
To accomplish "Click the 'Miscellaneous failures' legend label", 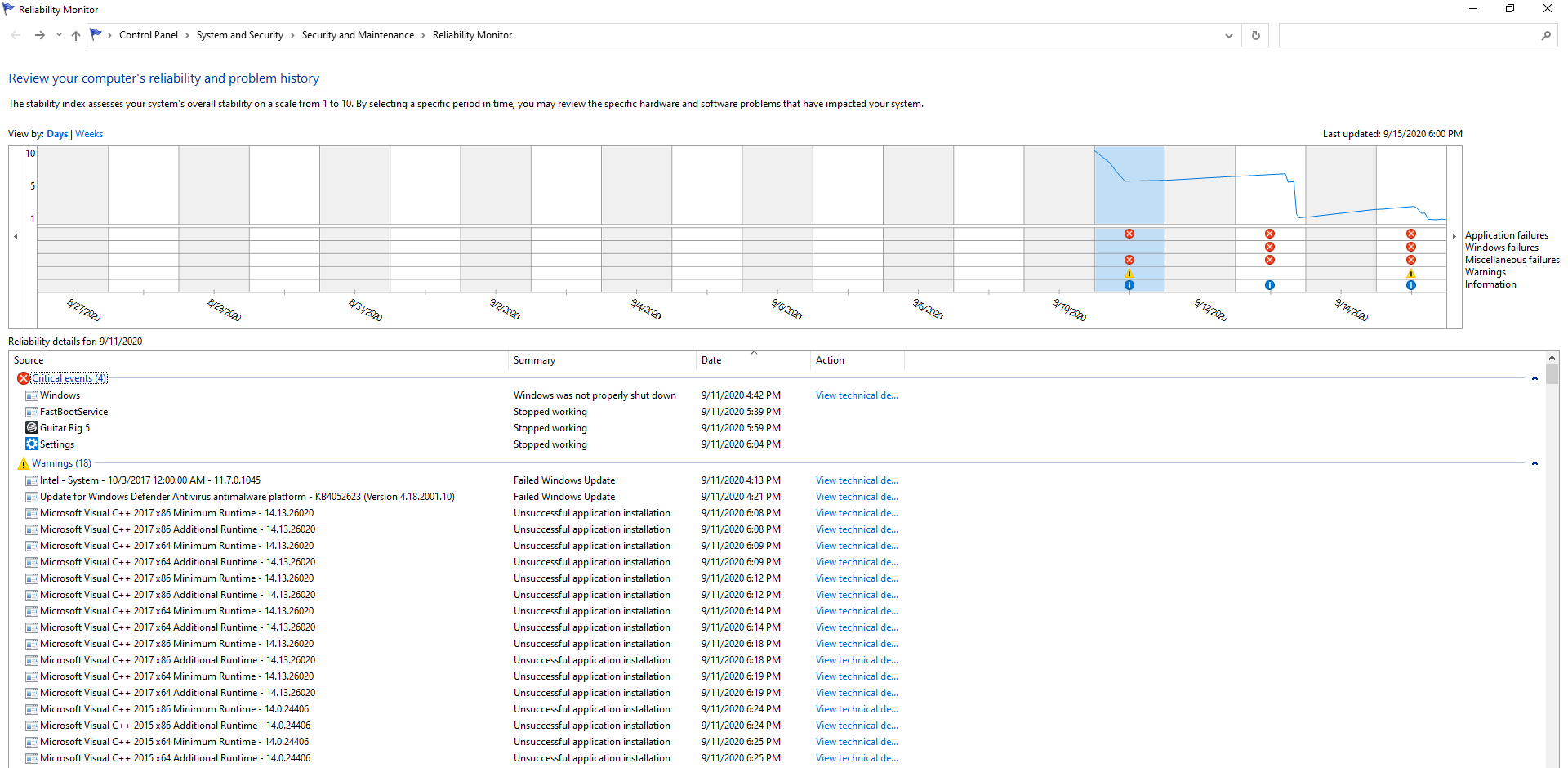I will click(x=1512, y=260).
